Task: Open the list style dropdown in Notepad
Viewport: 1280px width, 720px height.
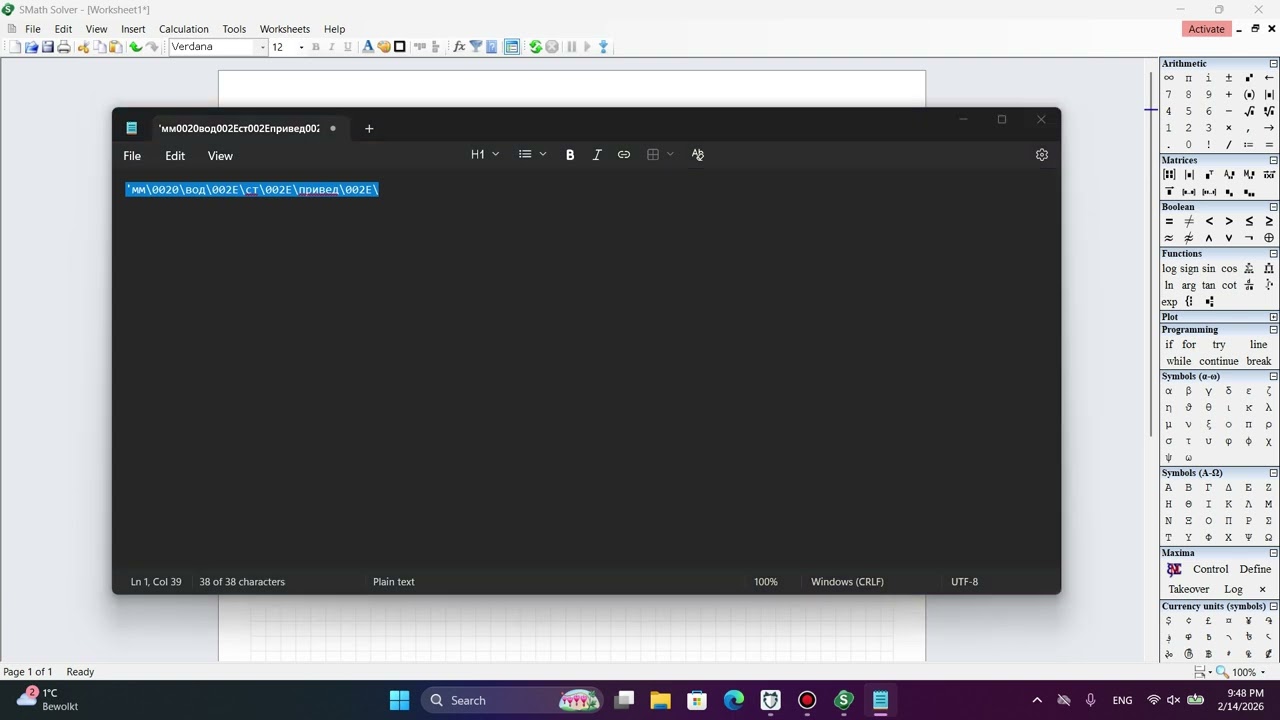Action: 532,154
